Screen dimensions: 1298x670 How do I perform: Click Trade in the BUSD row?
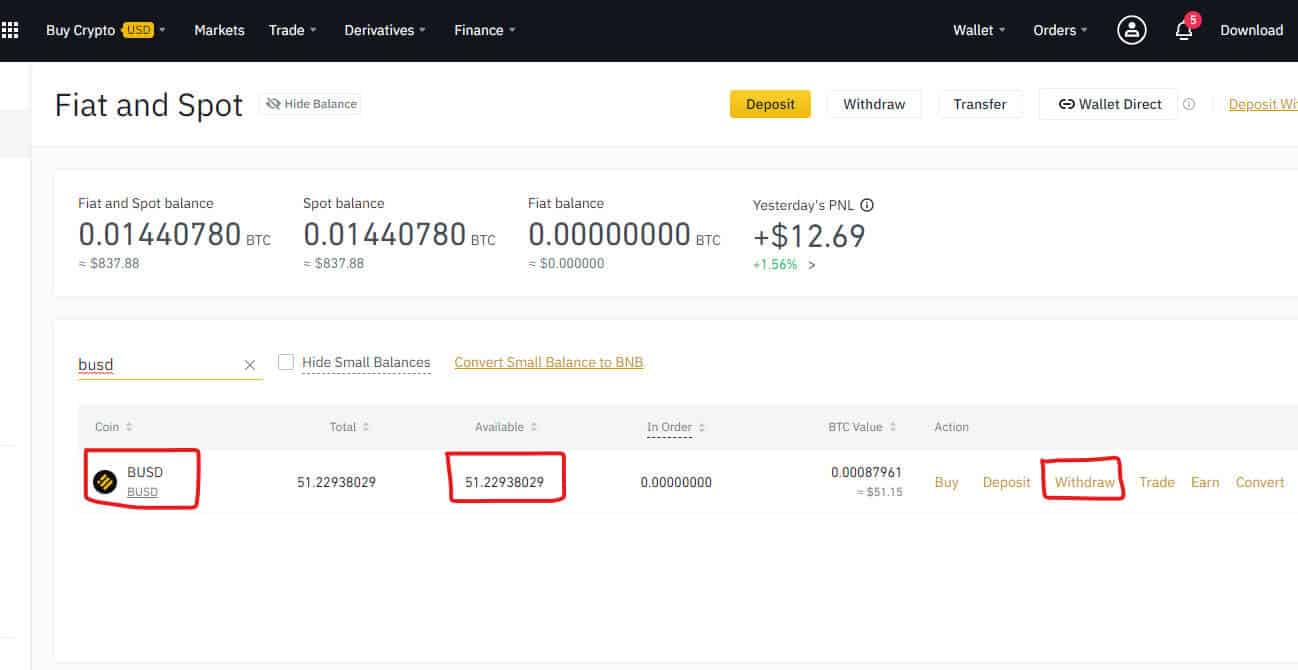1157,482
